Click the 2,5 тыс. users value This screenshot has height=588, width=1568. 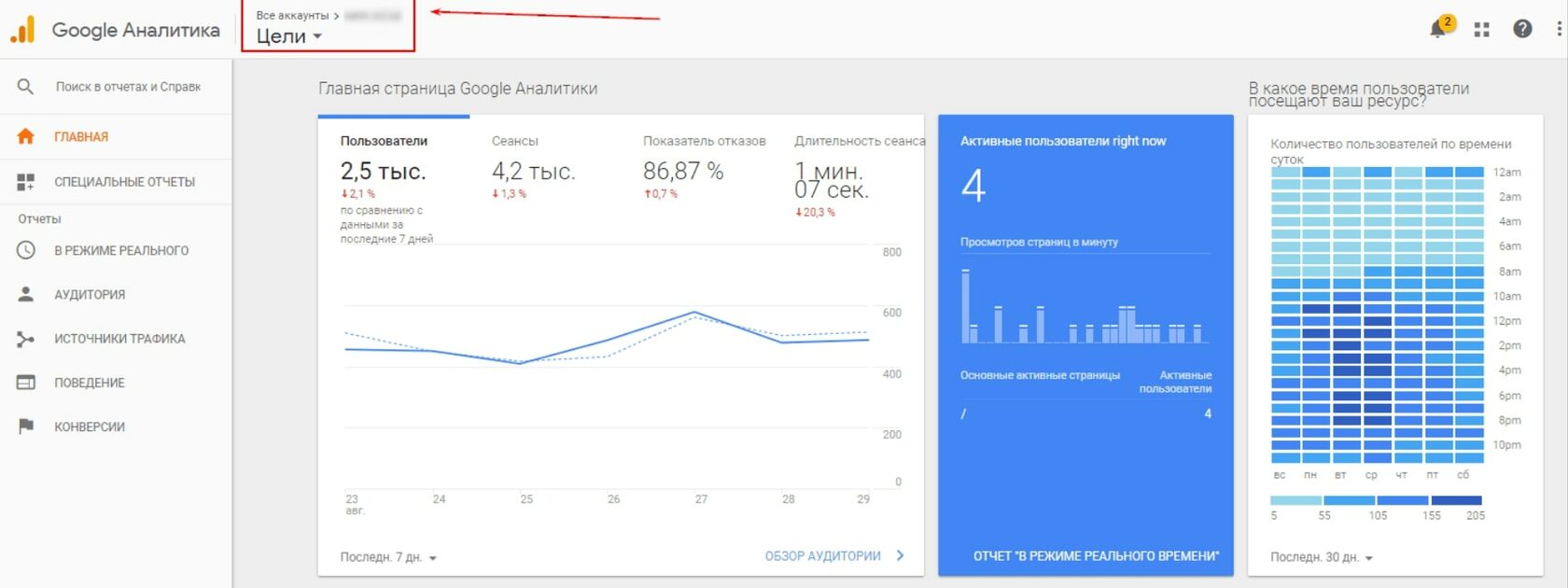pos(383,171)
